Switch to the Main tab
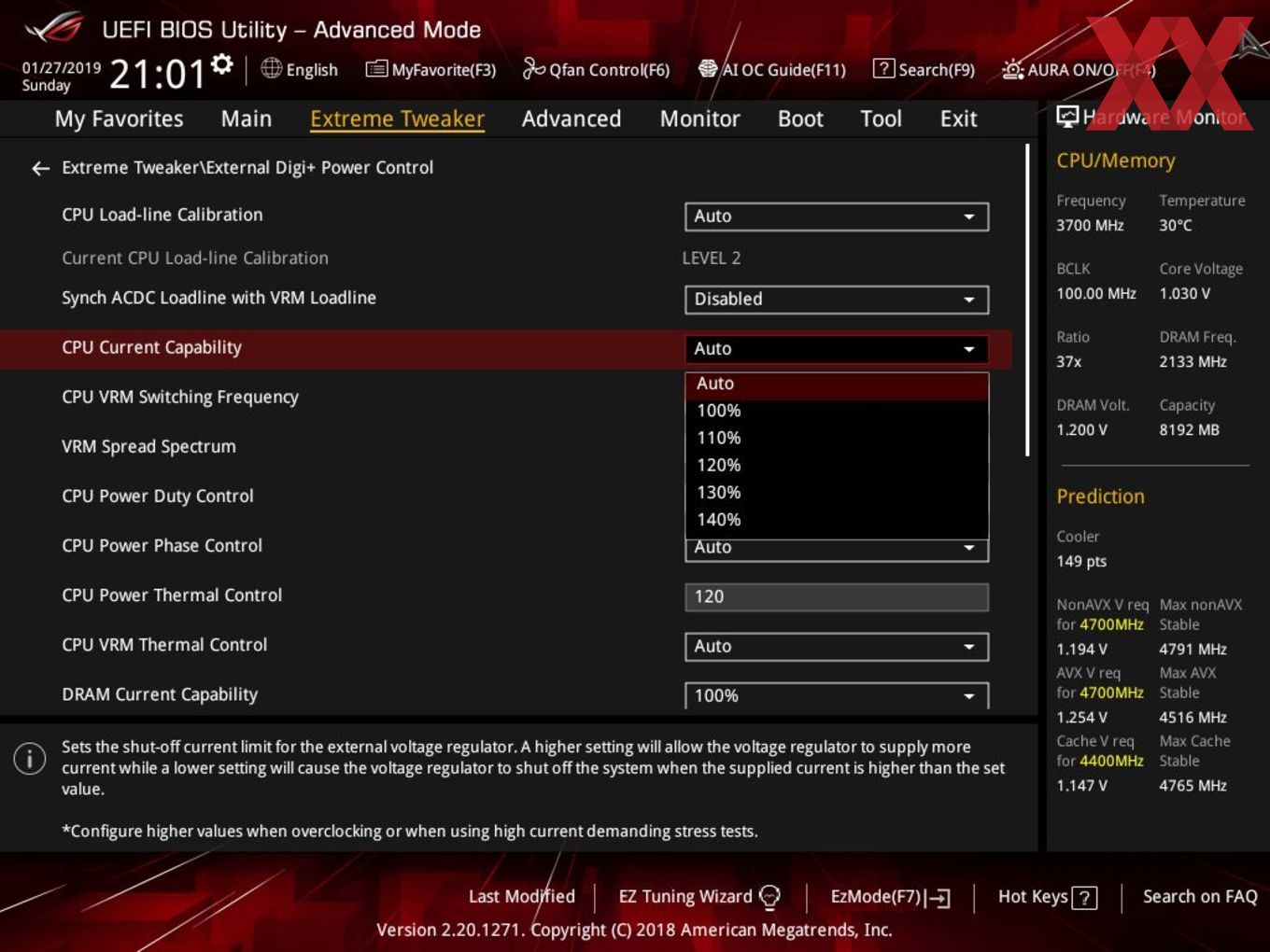 247,119
